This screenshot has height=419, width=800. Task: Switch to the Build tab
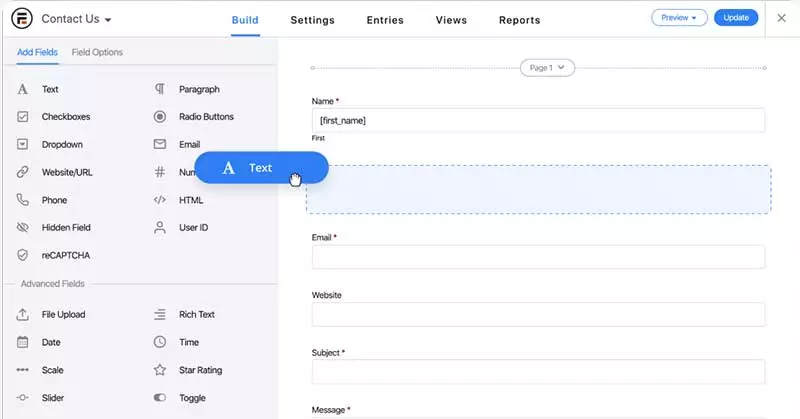[x=245, y=20]
